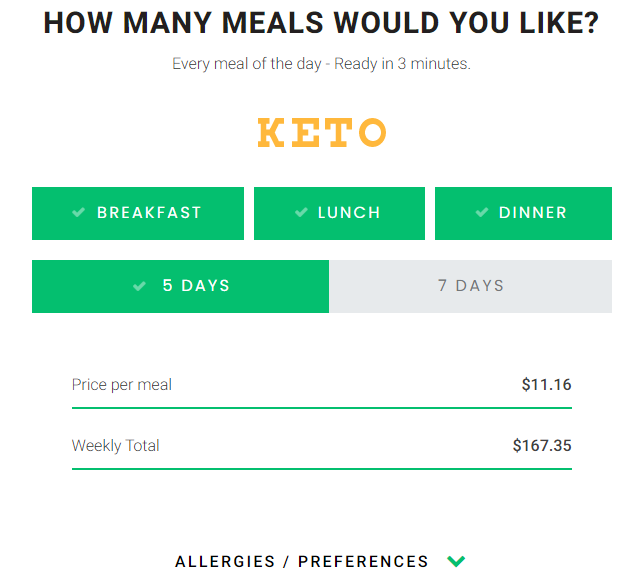
Task: Click the "How many meals" heading
Action: pos(320,23)
